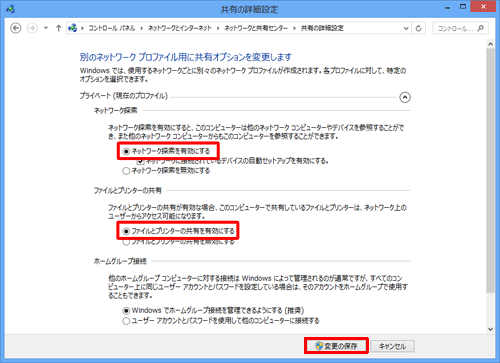Click 変更の保存 button
The image size is (500, 363).
click(336, 346)
